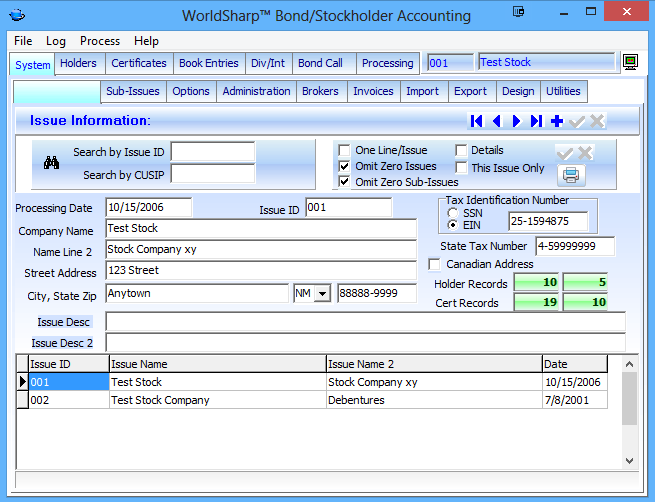Open the state NM dropdown
This screenshot has height=502, width=655.
pos(322,294)
